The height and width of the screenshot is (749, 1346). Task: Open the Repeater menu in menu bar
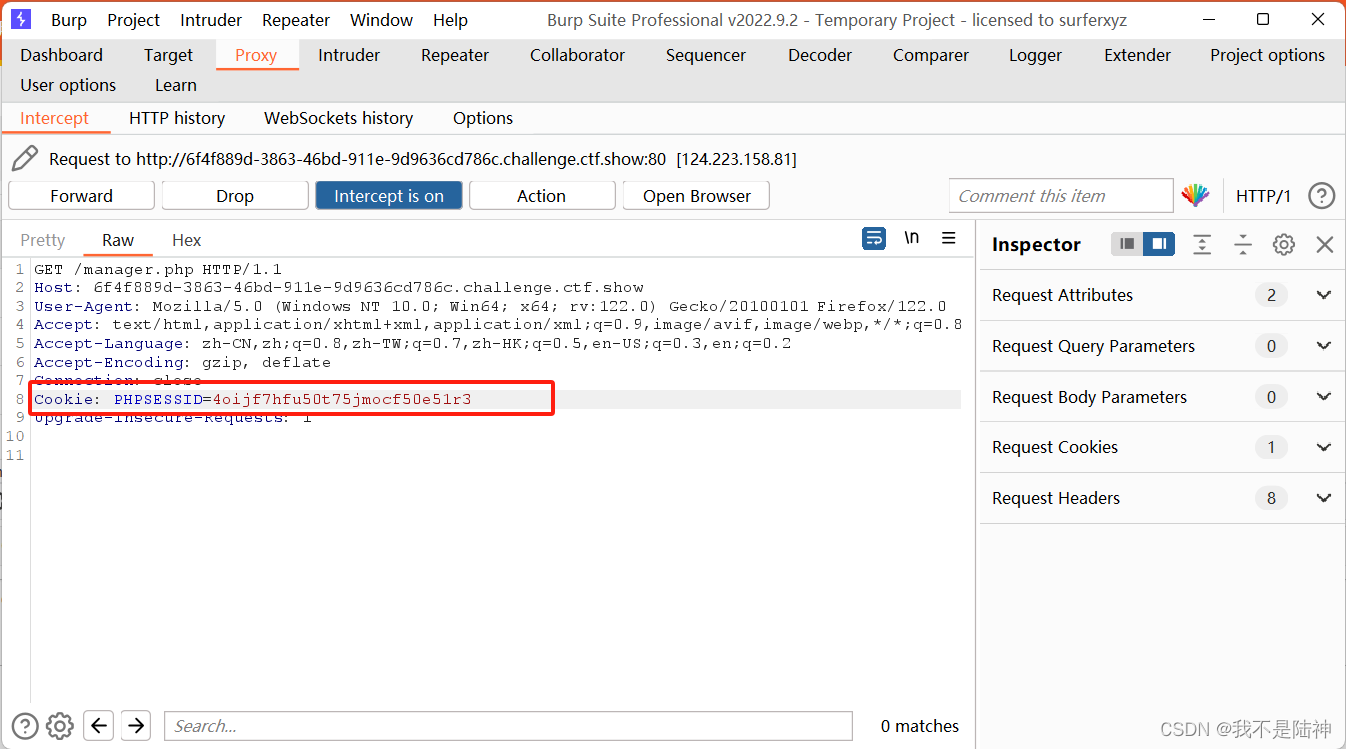click(296, 20)
